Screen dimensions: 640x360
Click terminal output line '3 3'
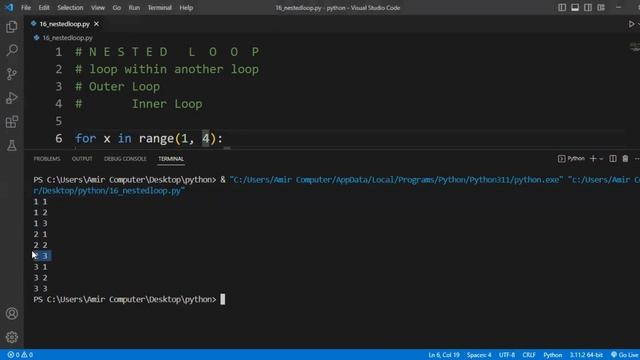(x=40, y=289)
